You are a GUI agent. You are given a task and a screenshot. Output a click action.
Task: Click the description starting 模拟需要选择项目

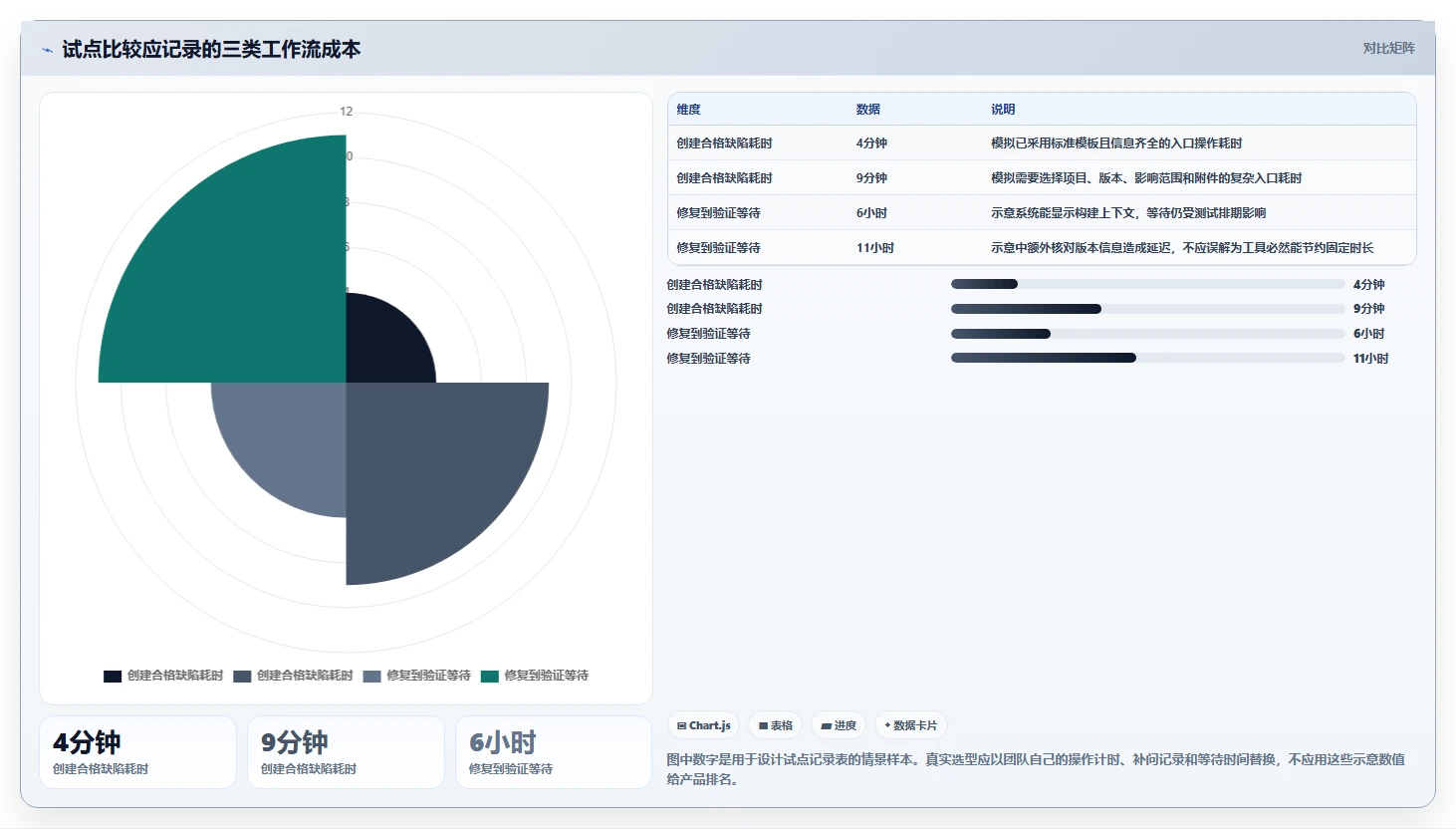(x=1145, y=178)
